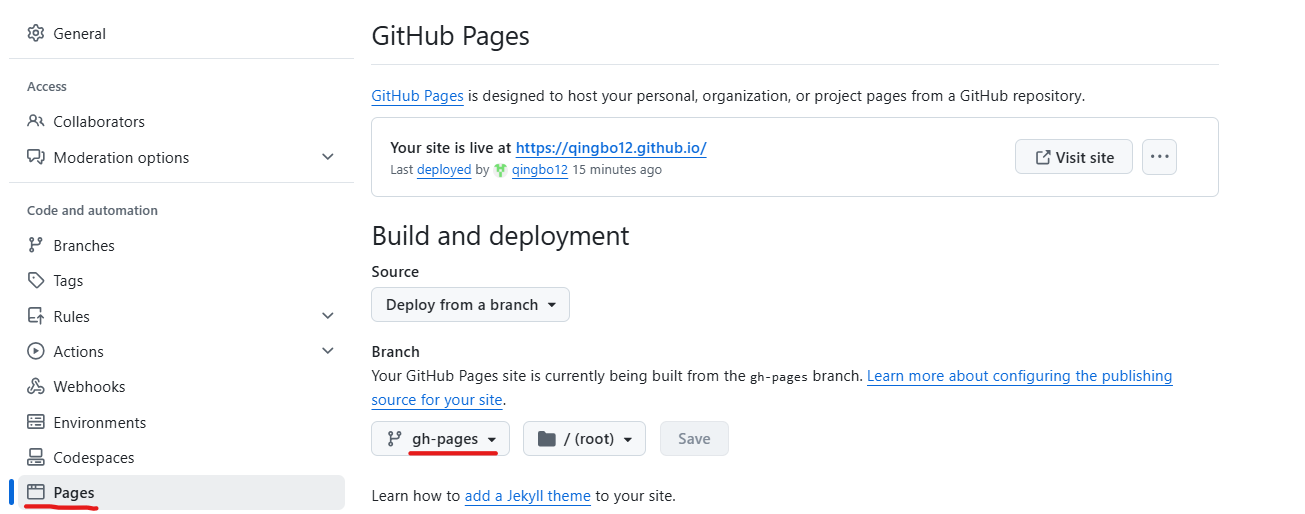Click the external link icon on Visit site

pyautogui.click(x=1043, y=157)
